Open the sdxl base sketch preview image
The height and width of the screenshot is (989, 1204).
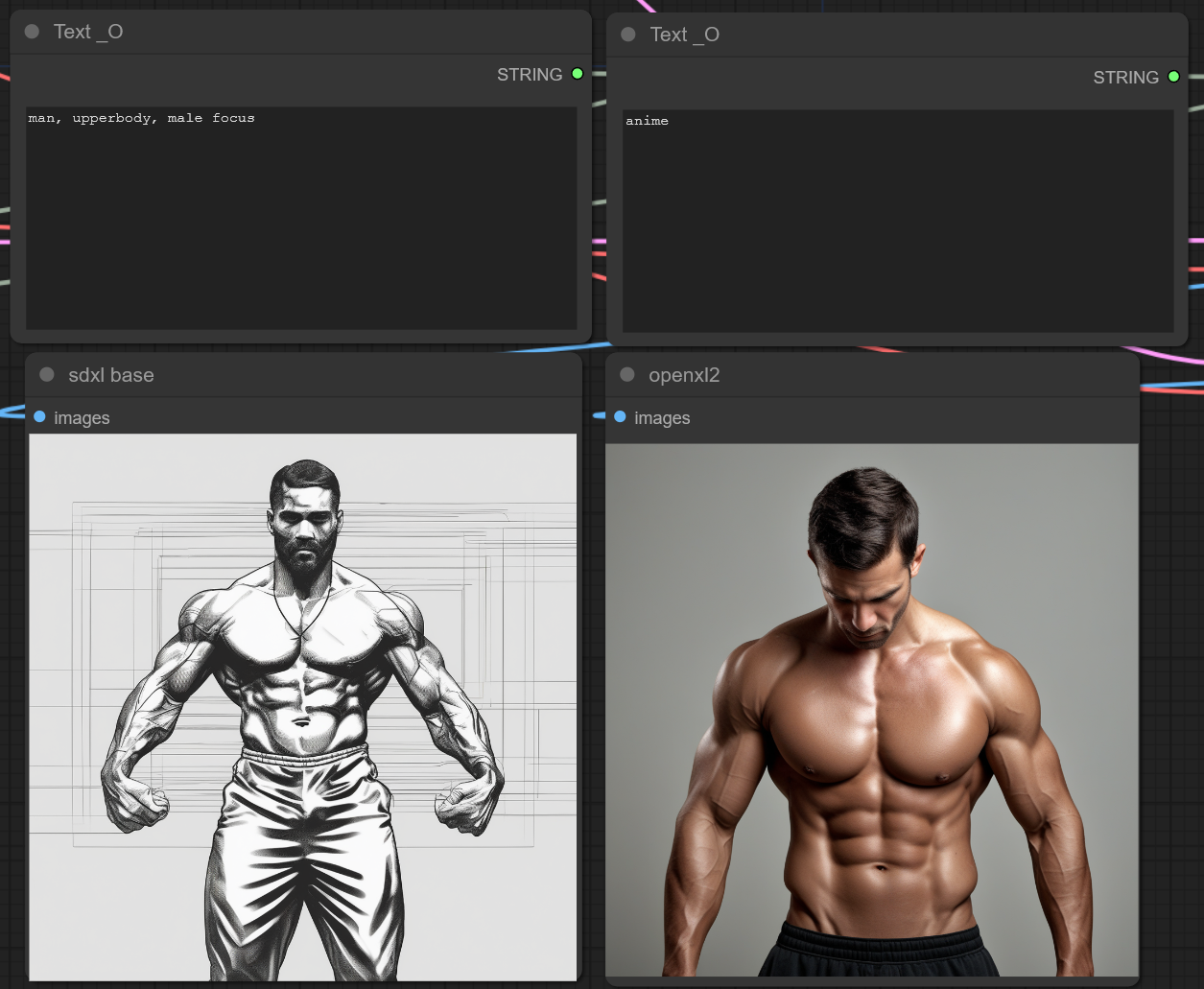point(303,707)
